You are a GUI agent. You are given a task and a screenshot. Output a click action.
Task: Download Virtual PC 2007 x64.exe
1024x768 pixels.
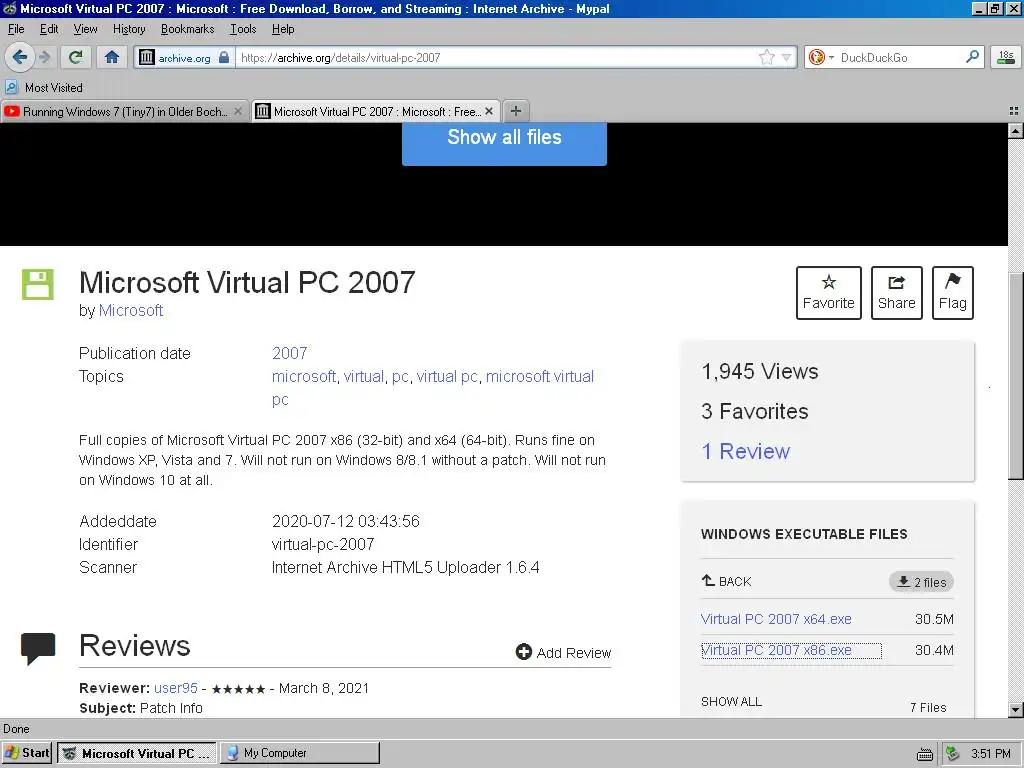776,619
